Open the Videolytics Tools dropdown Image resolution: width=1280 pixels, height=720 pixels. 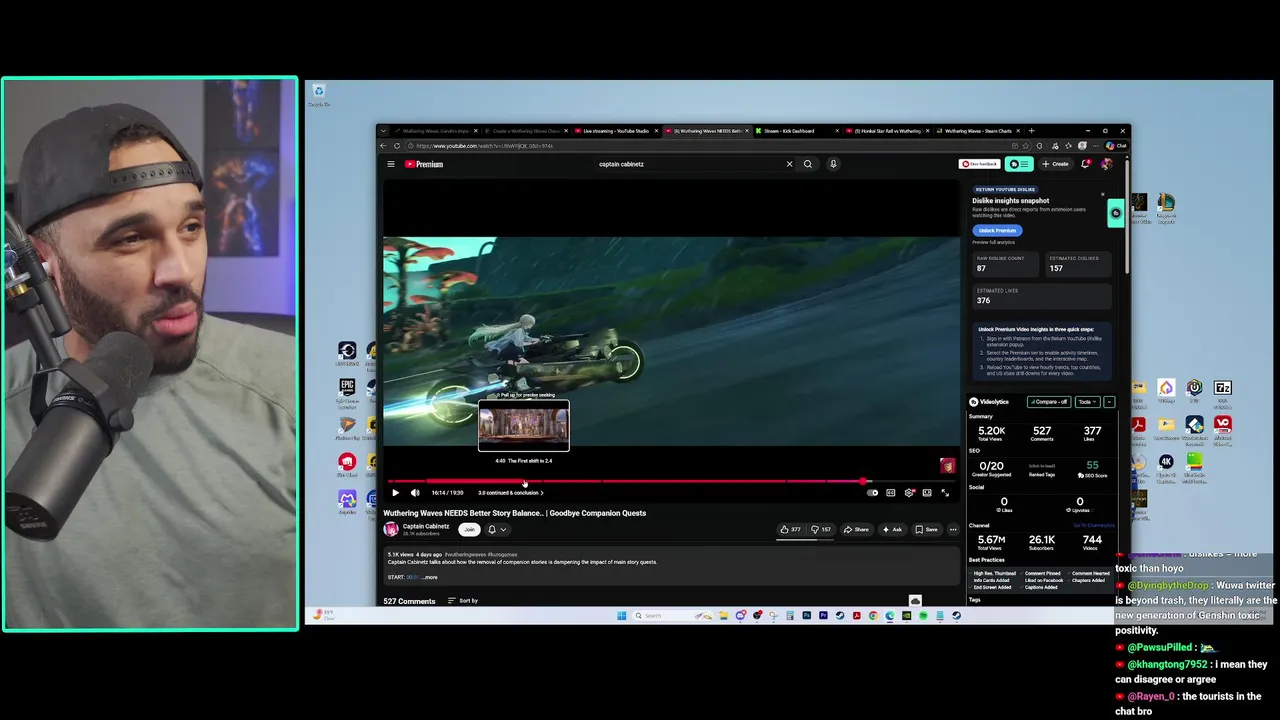tap(1086, 402)
